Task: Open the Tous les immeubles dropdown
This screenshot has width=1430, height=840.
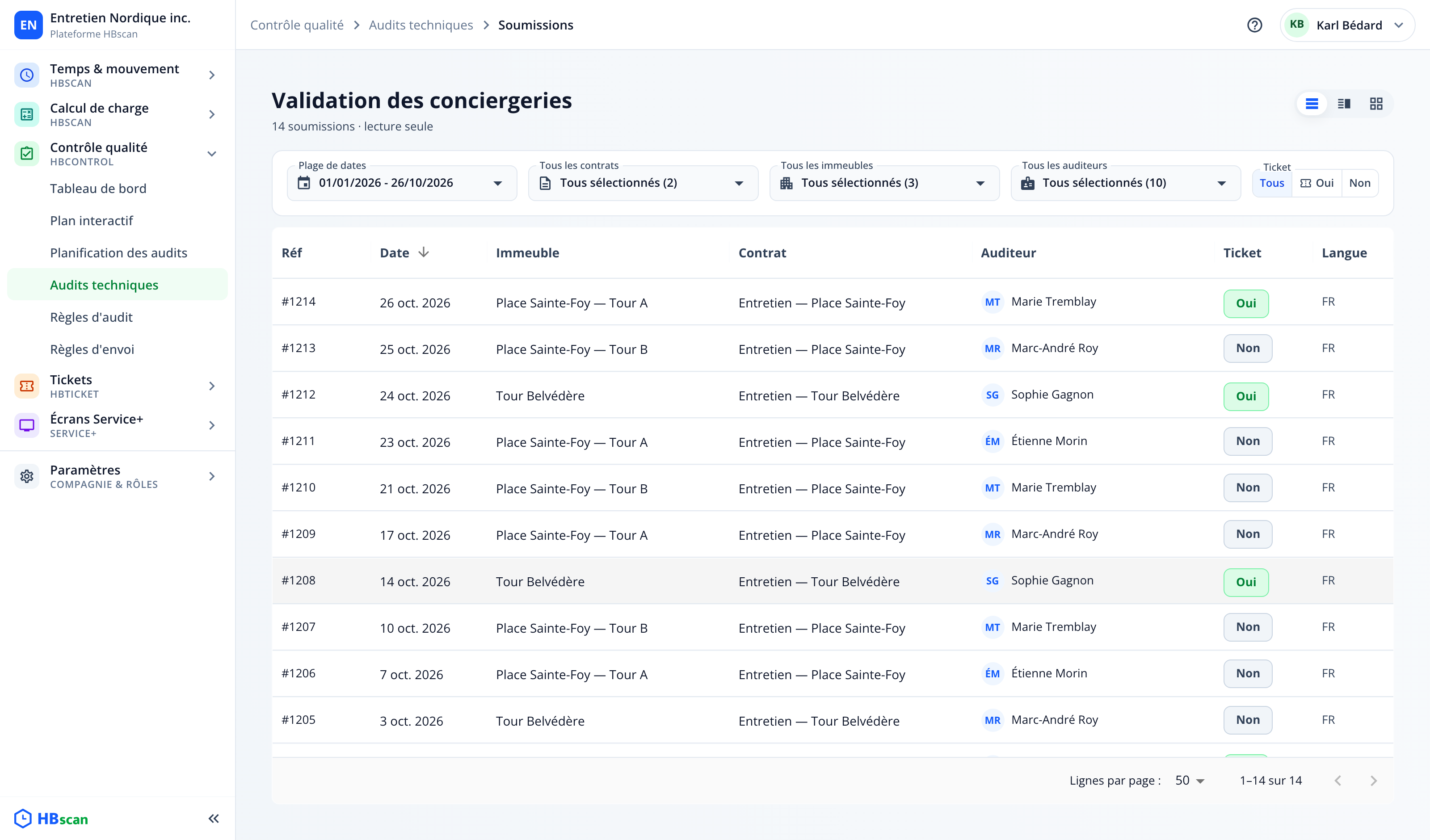Action: point(884,183)
